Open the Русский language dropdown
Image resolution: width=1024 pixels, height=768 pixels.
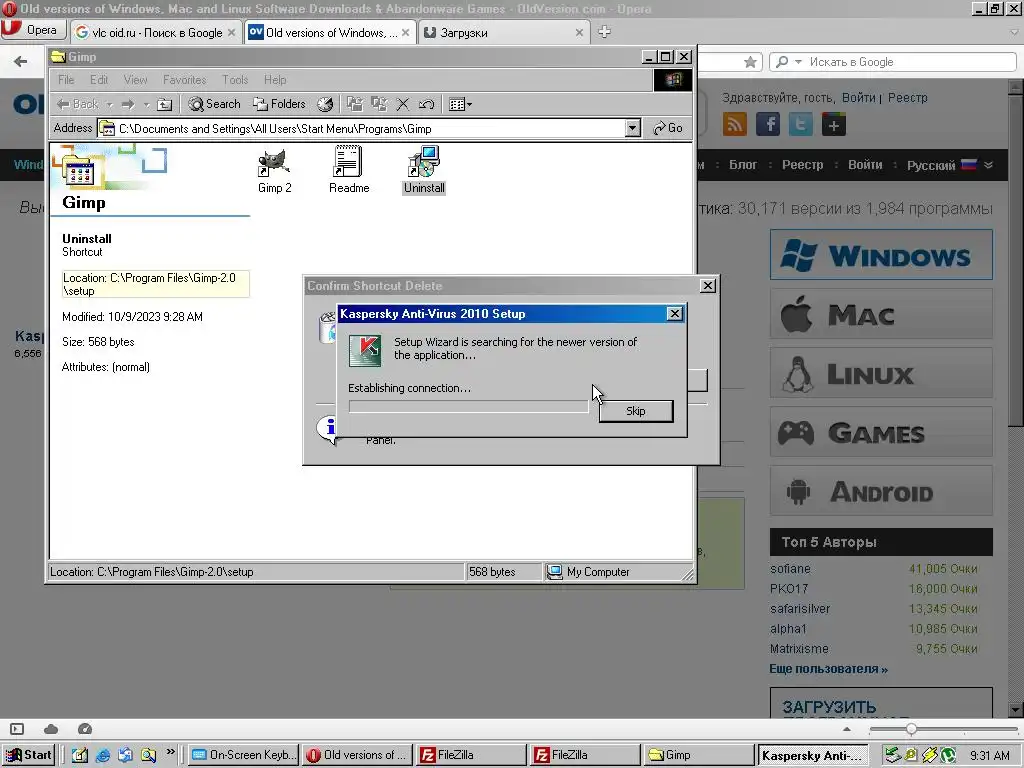click(950, 165)
